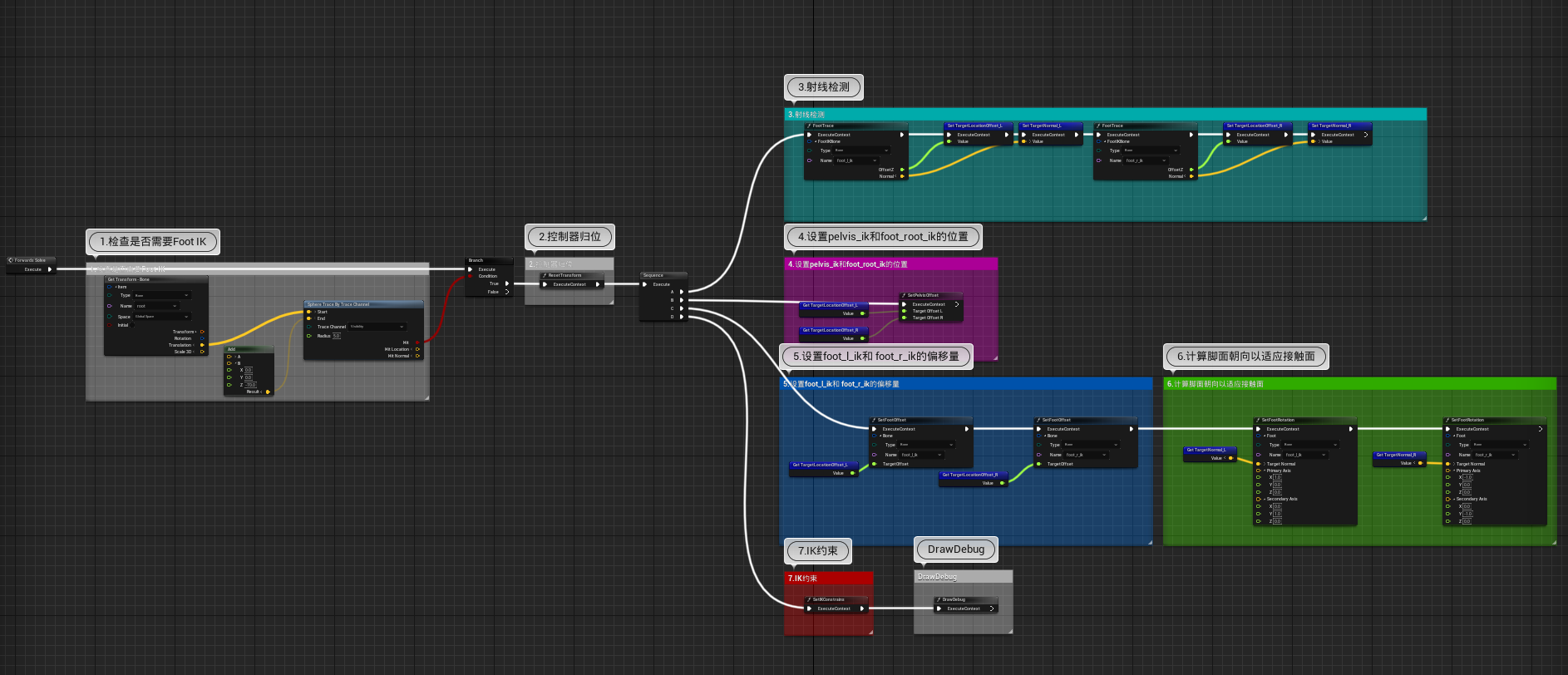1568x675 pixels.
Task: Click ResetTransform execute output pin
Action: tap(597, 284)
